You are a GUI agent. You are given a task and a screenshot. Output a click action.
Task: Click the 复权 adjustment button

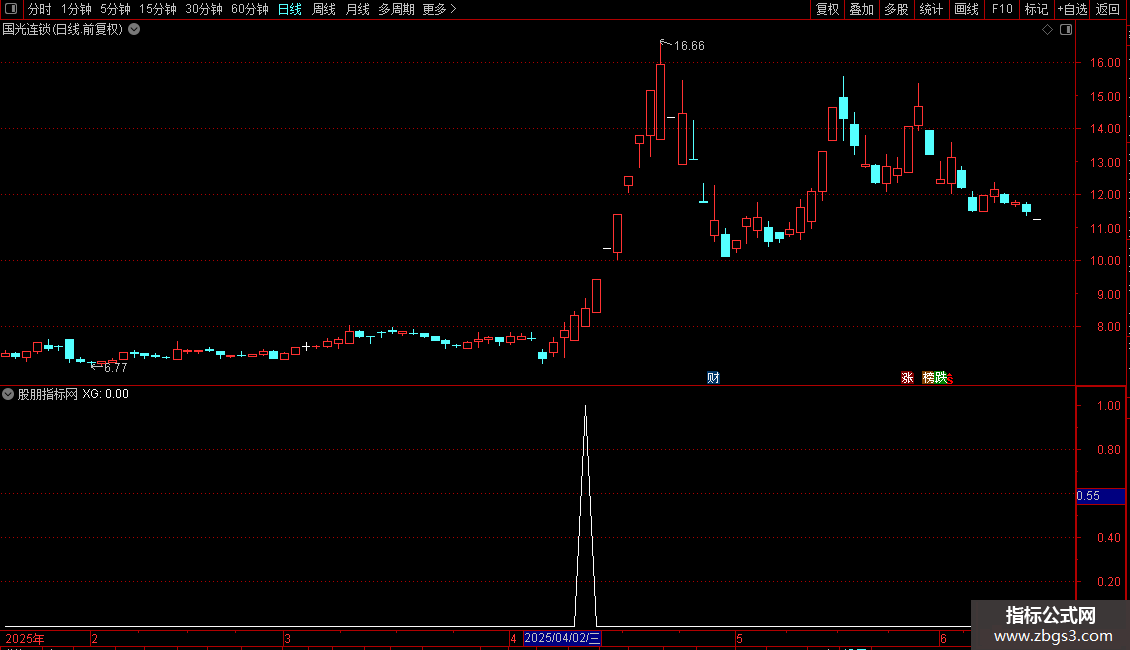pyautogui.click(x=827, y=9)
